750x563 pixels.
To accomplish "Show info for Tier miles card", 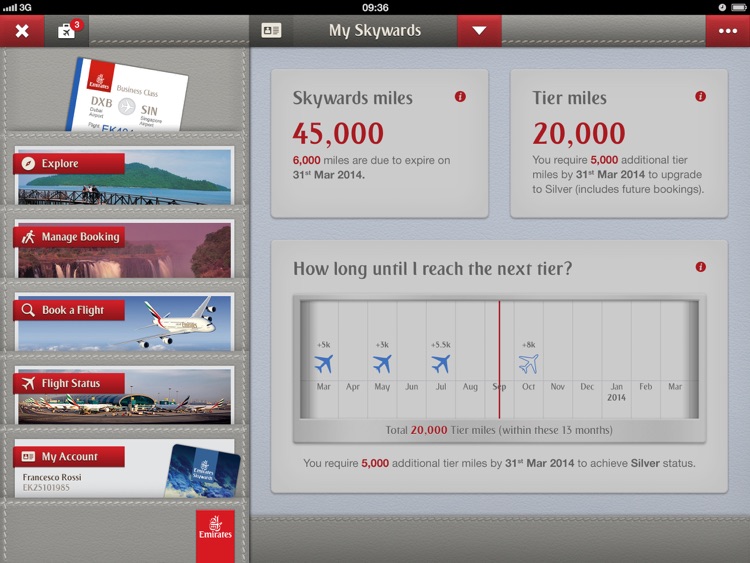I will pyautogui.click(x=700, y=97).
